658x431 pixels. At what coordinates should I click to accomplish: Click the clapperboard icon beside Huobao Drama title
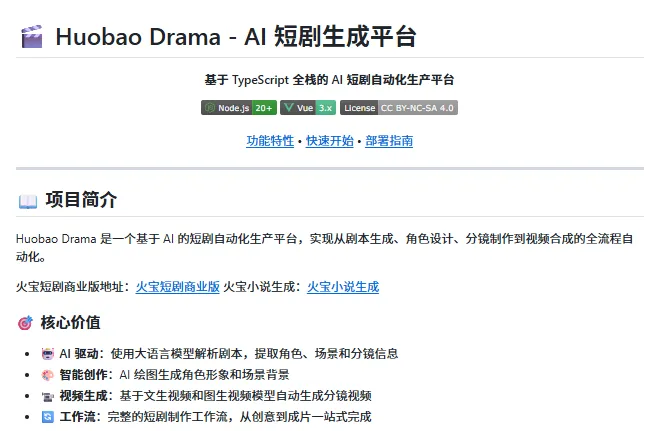click(32, 37)
